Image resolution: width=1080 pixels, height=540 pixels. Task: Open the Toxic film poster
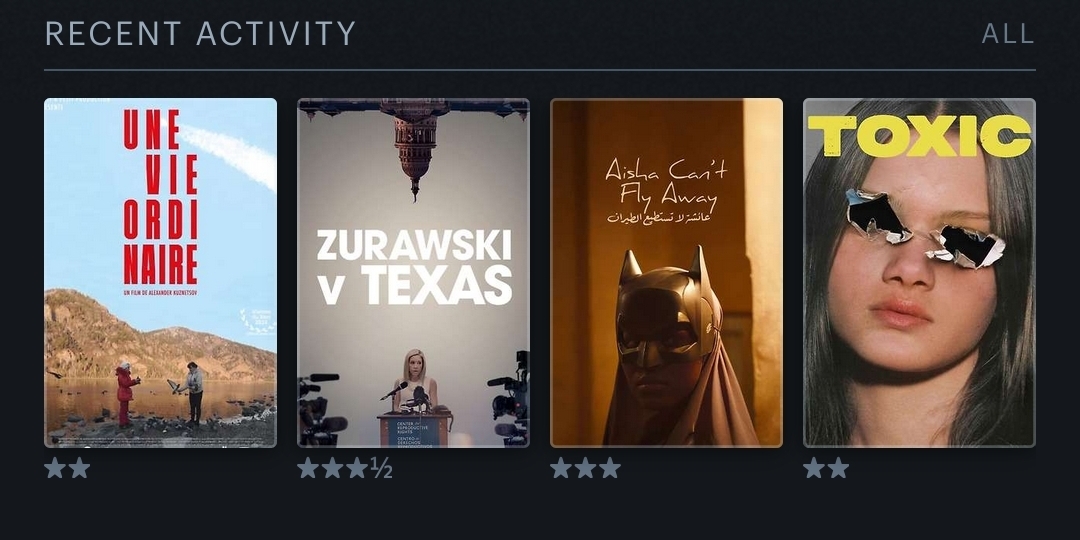click(919, 273)
